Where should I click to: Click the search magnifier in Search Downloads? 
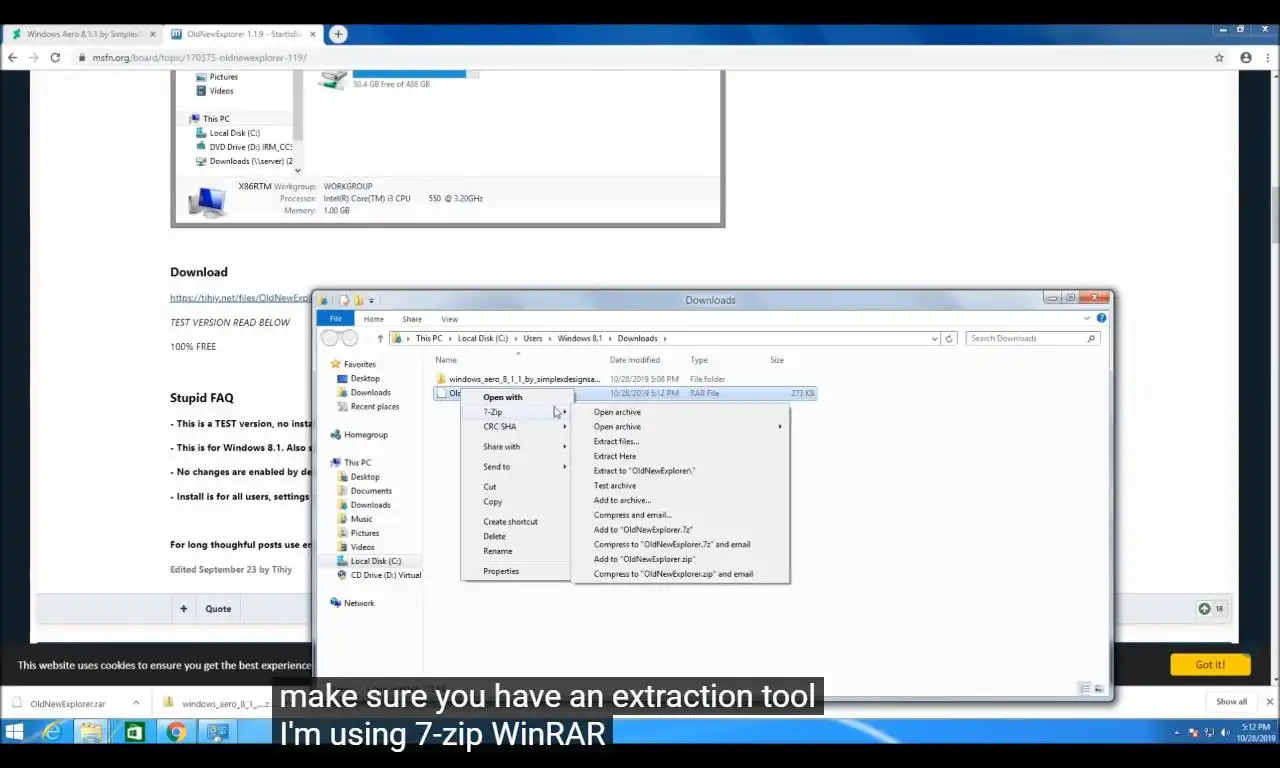coord(1092,338)
